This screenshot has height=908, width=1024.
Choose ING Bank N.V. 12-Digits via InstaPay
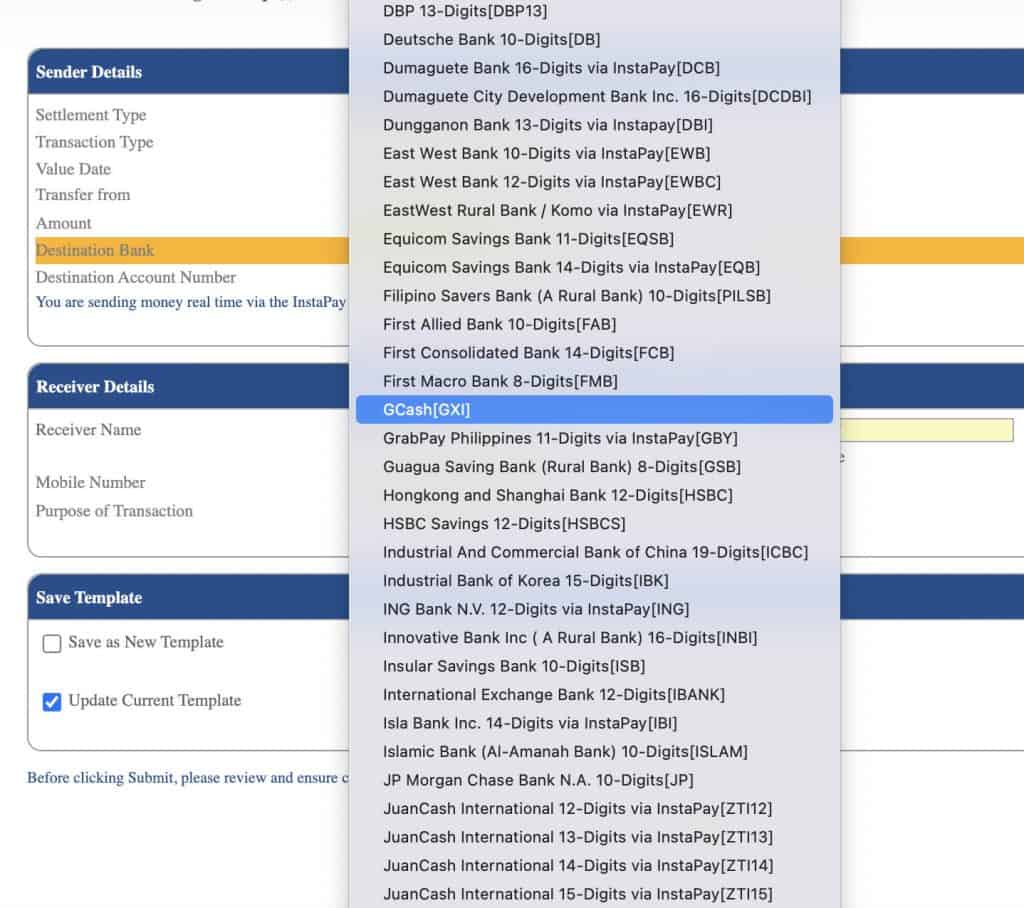tap(535, 609)
